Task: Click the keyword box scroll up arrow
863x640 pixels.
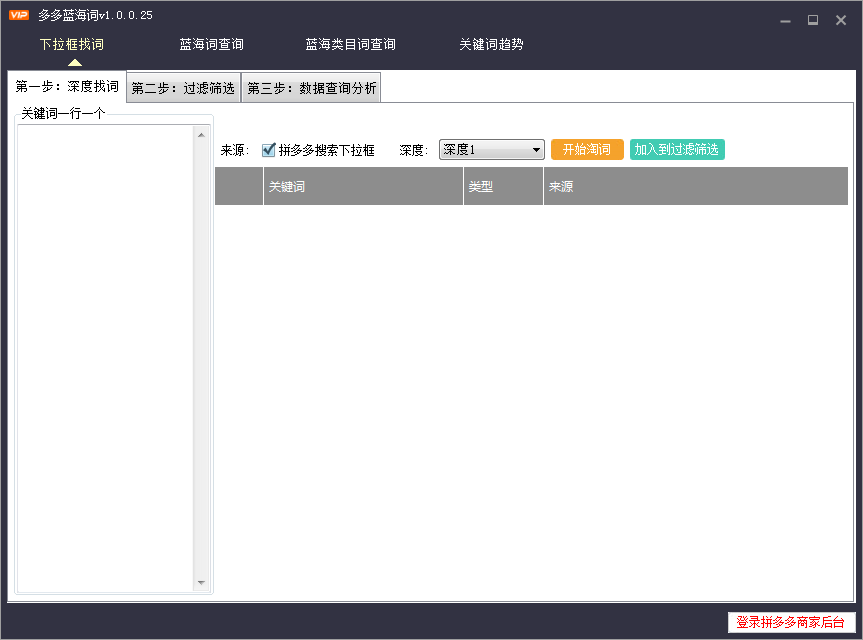Action: click(201, 135)
